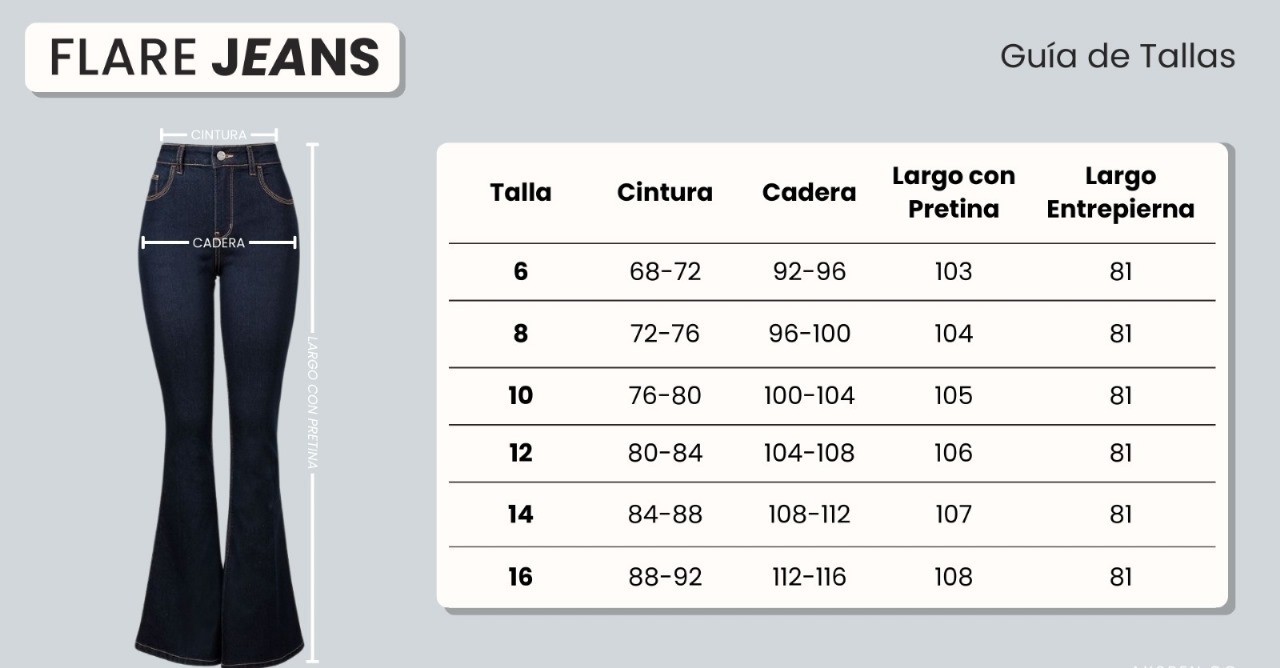Image resolution: width=1280 pixels, height=668 pixels.
Task: Select the Cintura column header
Action: [x=664, y=192]
